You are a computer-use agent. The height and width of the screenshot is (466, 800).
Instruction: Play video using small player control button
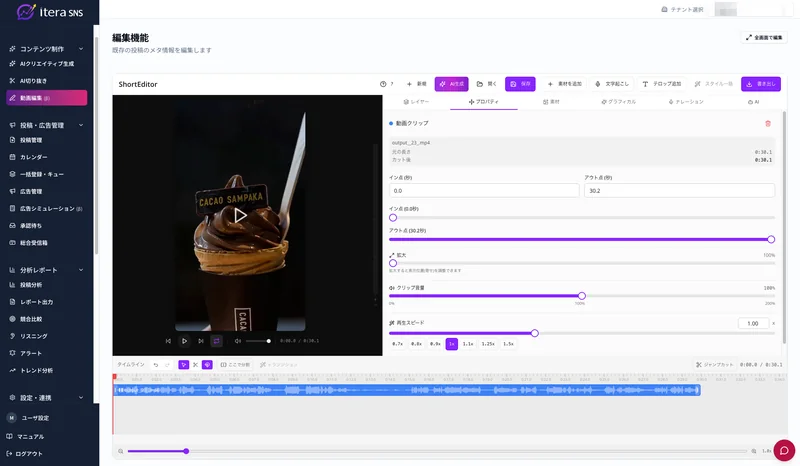pos(185,341)
